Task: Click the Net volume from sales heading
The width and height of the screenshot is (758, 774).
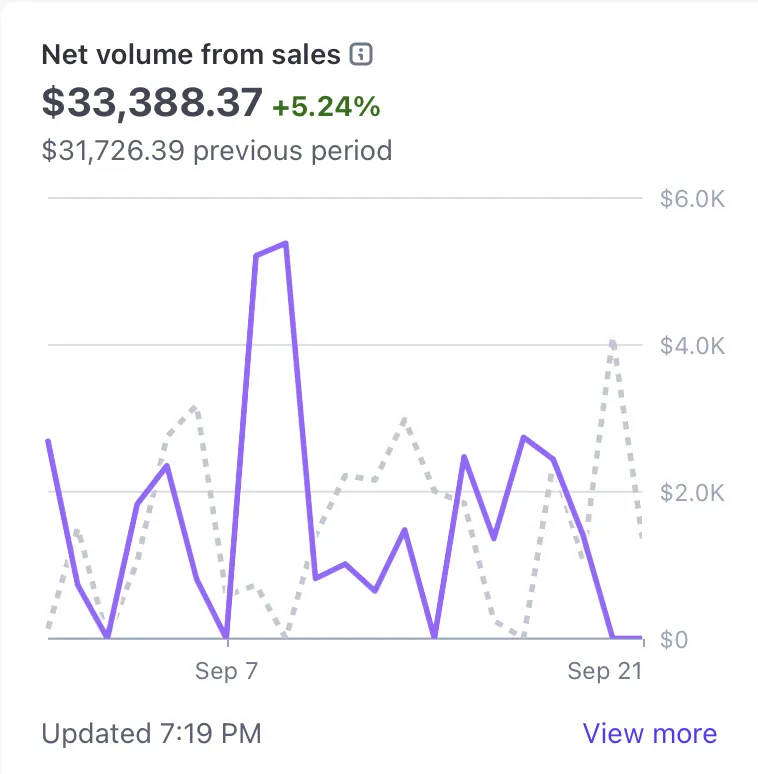Action: click(x=191, y=55)
